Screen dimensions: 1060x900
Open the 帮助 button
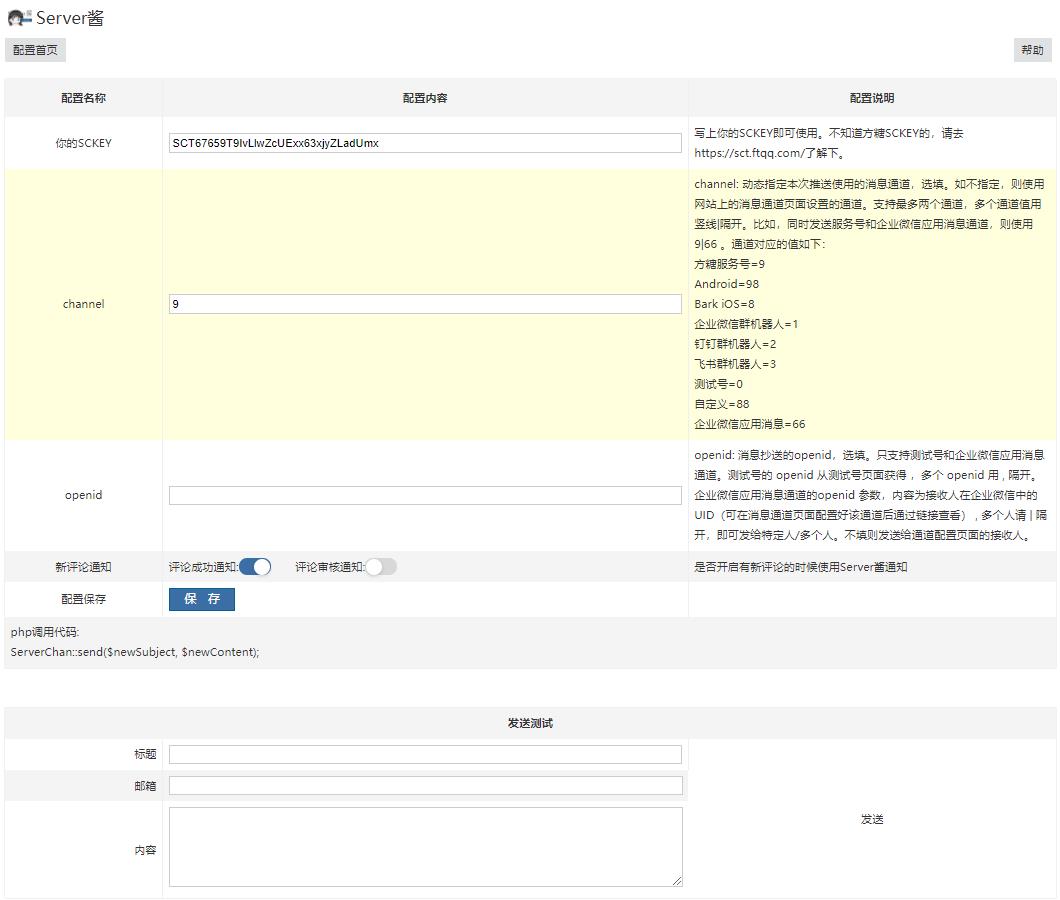point(1032,50)
